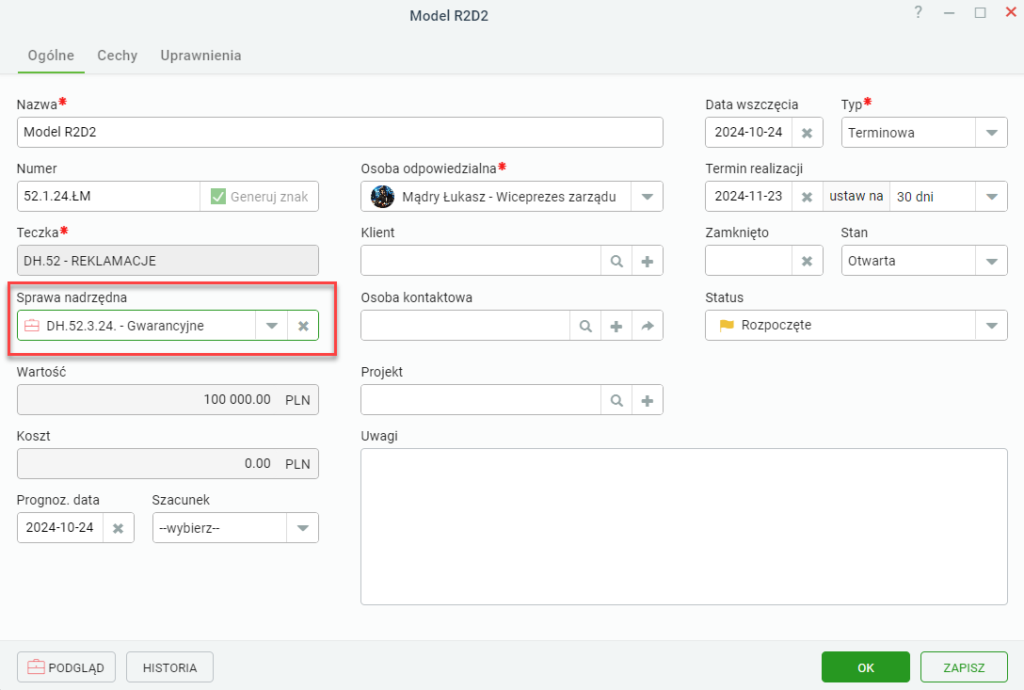This screenshot has height=690, width=1024.
Task: Click the Model R2D2 window title
Action: pos(449,16)
